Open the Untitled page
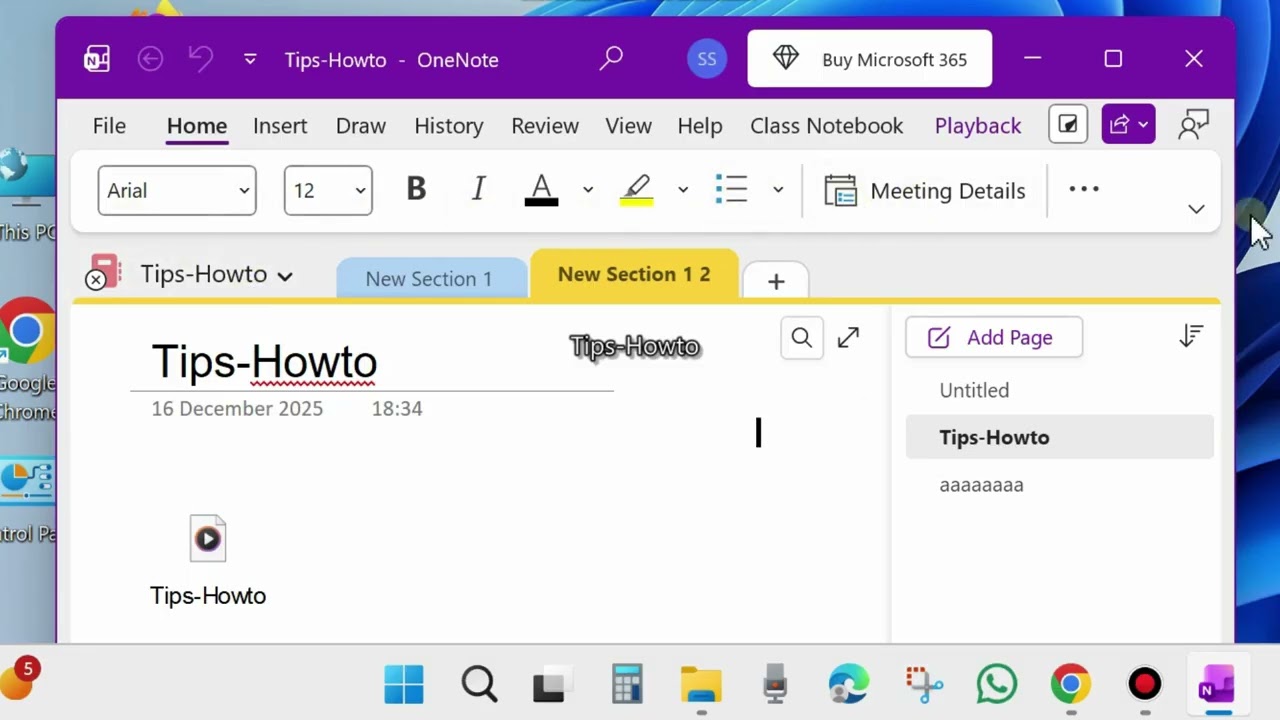Screen dimensions: 1280x720 [x=1060, y=390]
